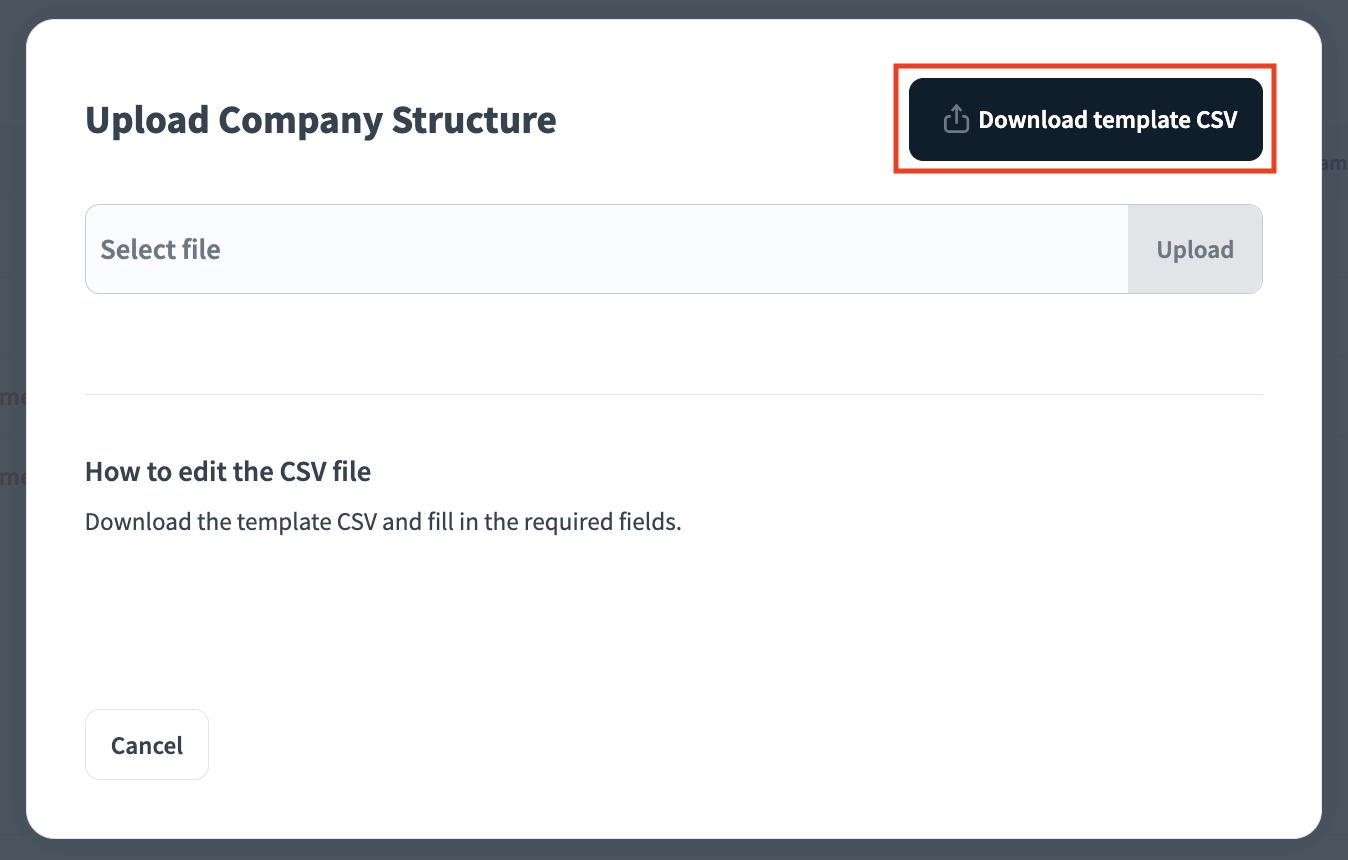
Task: Click the horizontal divider below the file field
Action: [673, 395]
